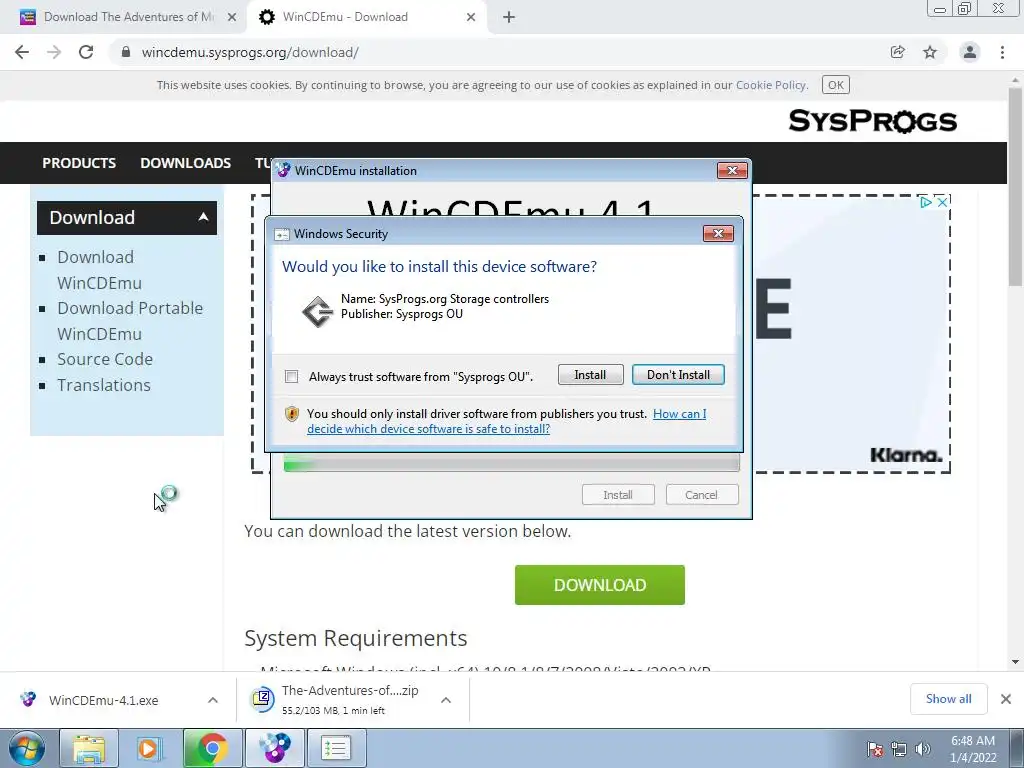The image size is (1024, 768).
Task: Switch to Download The Adventures tab
Action: (x=123, y=17)
